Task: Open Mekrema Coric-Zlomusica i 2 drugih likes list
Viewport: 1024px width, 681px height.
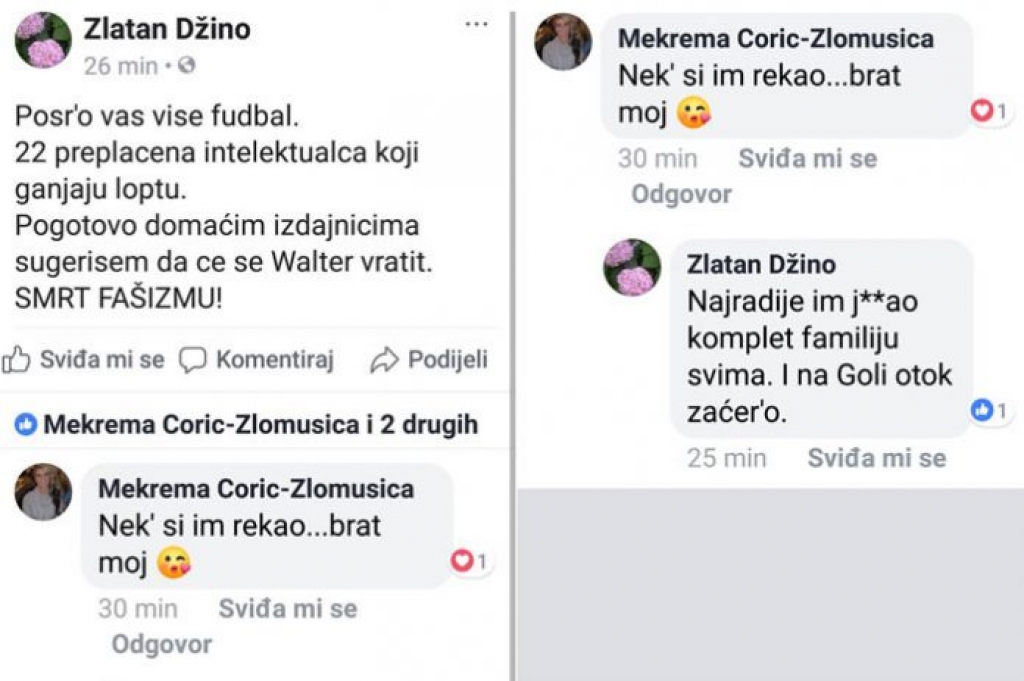Action: [261, 424]
